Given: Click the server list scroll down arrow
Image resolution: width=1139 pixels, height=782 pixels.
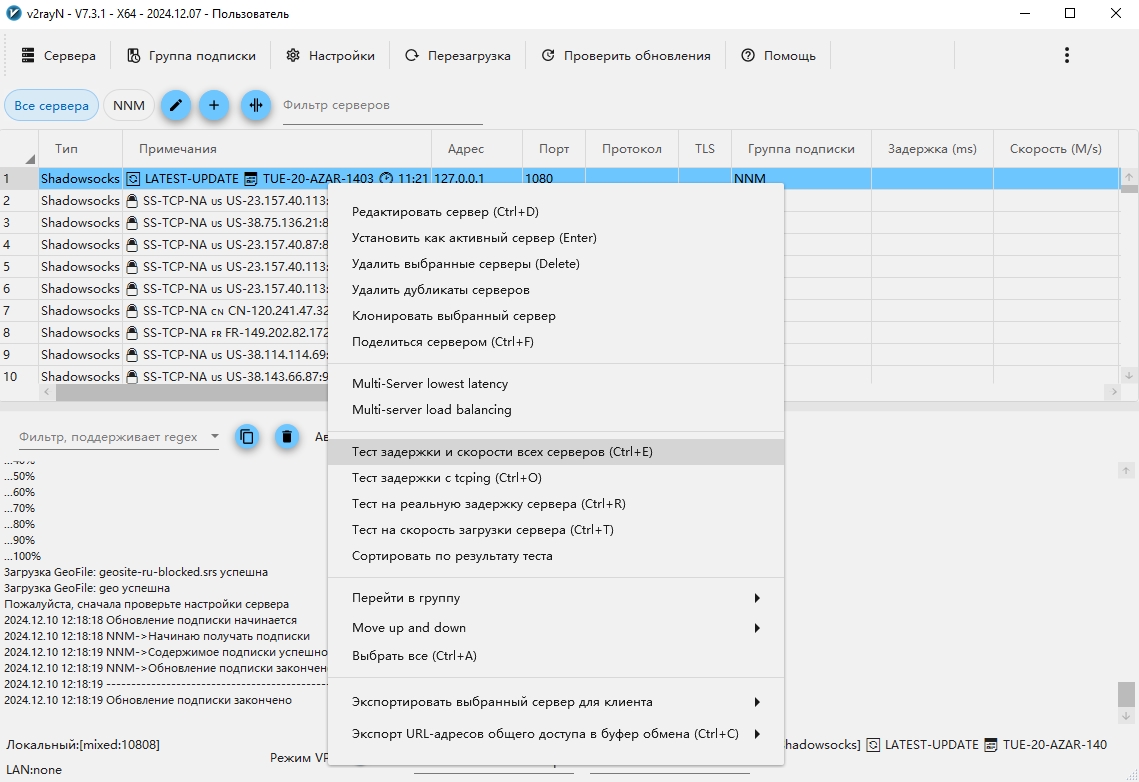Looking at the screenshot, I should point(1129,375).
